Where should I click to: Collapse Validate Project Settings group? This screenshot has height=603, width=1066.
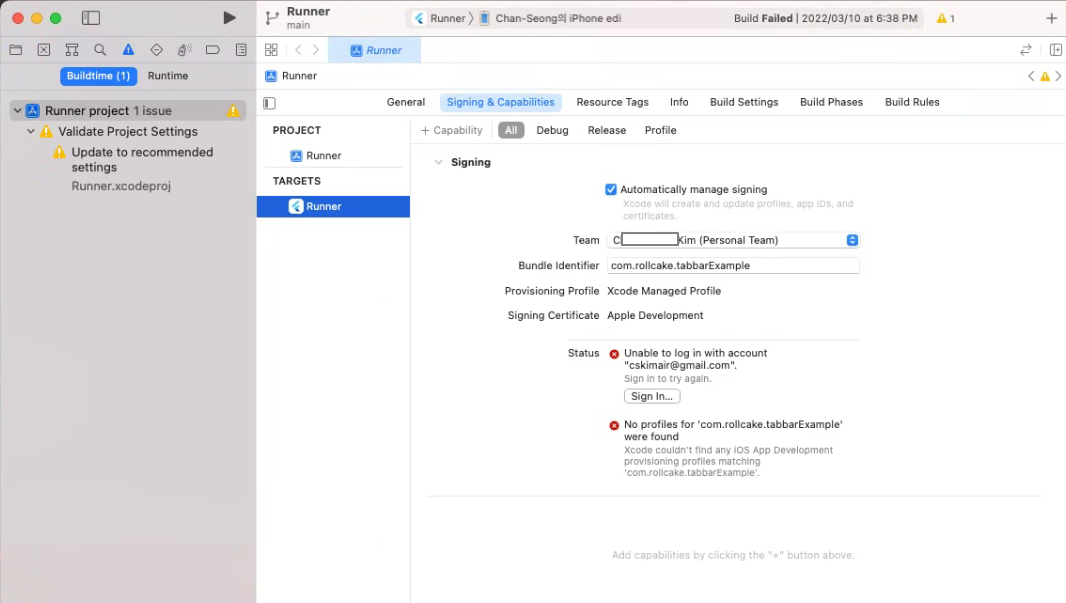pos(31,131)
